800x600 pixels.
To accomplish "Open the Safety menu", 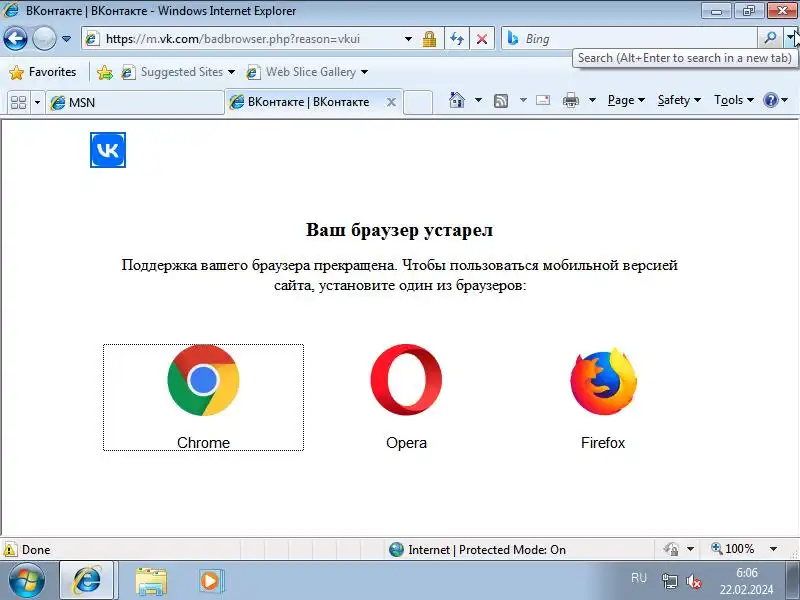I will click(679, 100).
